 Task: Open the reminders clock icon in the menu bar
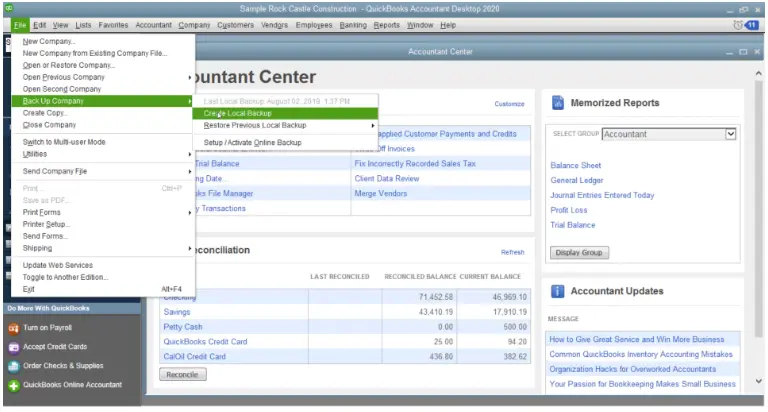click(x=738, y=25)
